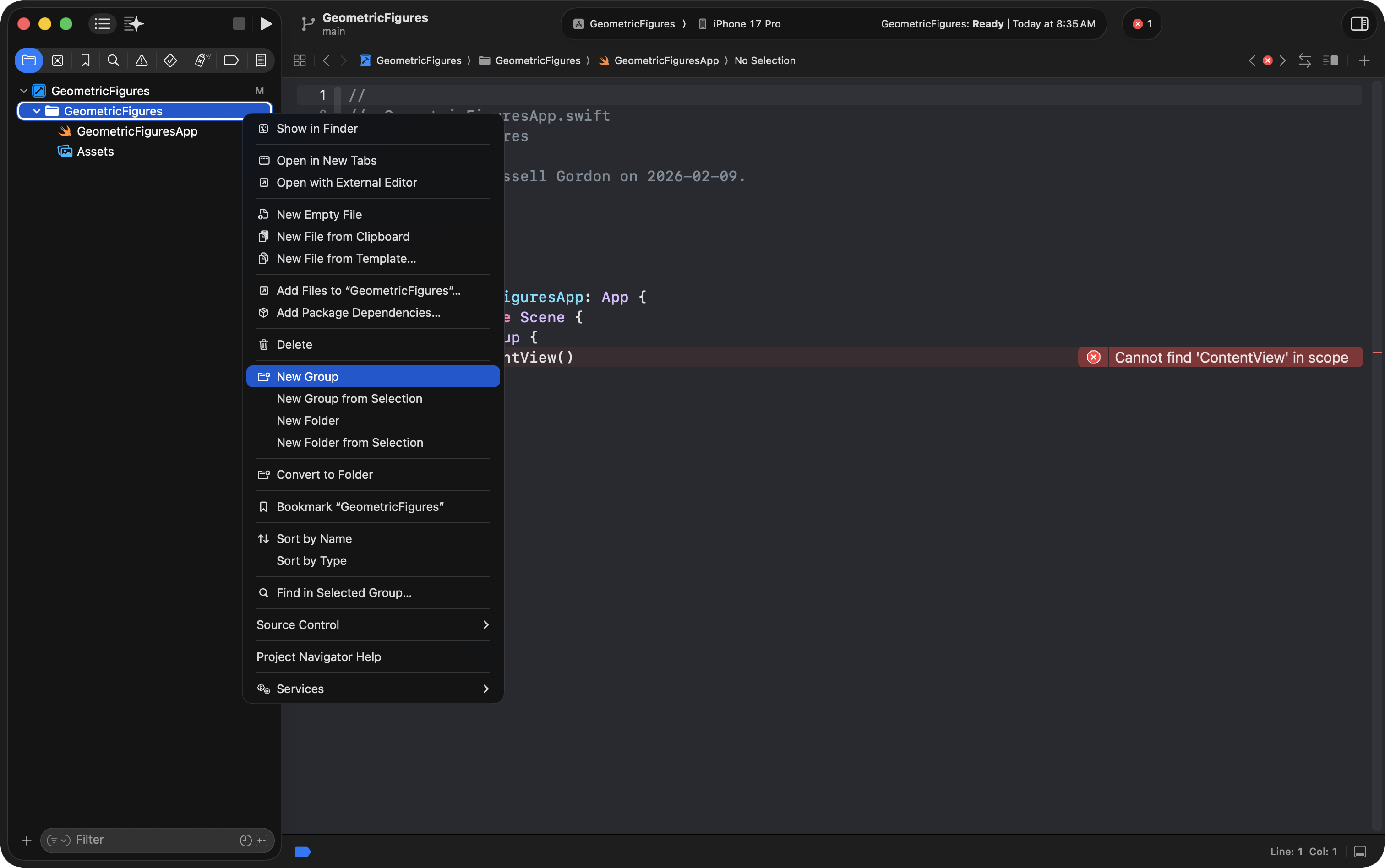Toggle the right inspector panel

click(1359, 23)
